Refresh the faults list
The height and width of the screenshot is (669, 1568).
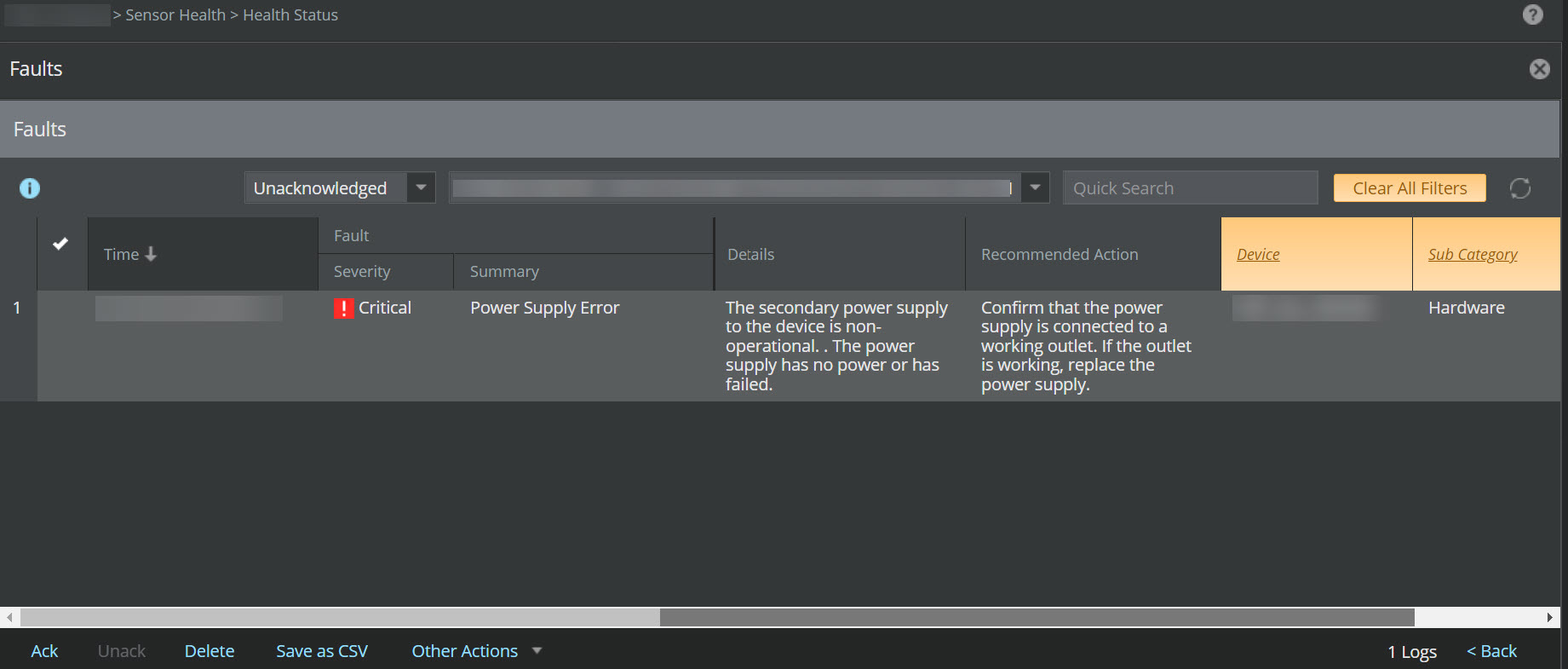click(1520, 188)
